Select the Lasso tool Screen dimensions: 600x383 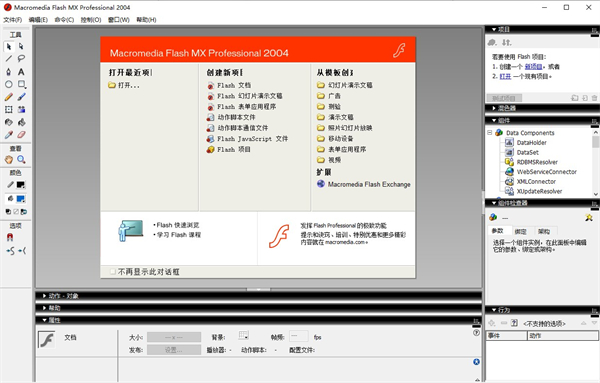point(21,59)
